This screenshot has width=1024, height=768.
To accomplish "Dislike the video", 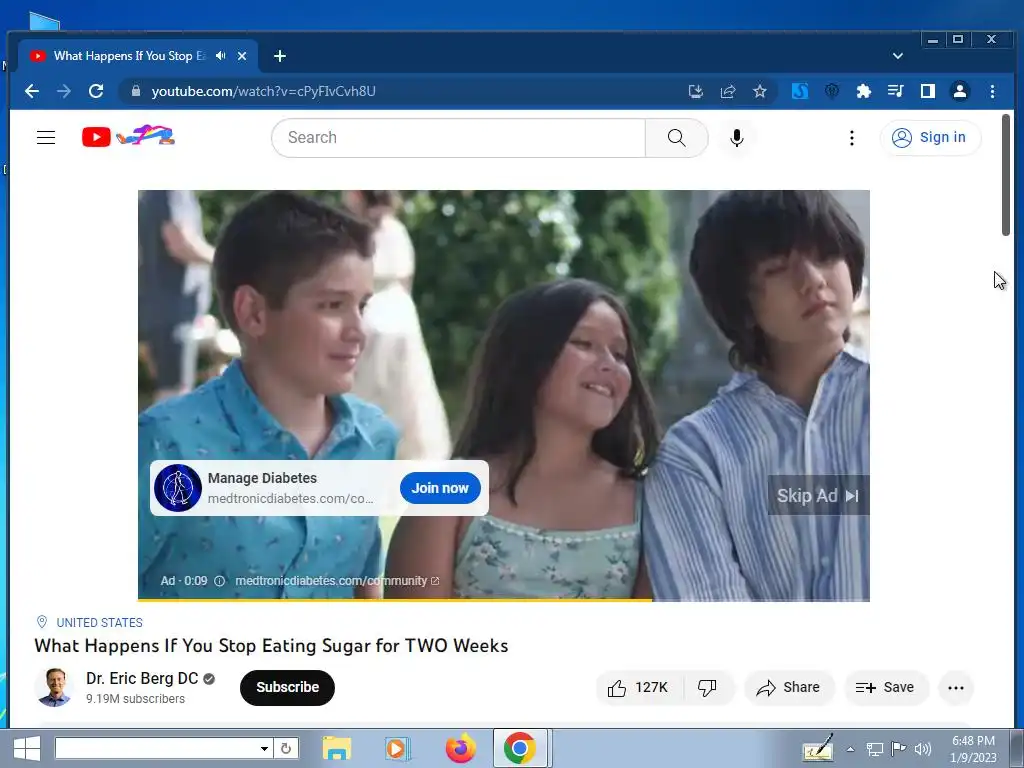I will [x=708, y=688].
